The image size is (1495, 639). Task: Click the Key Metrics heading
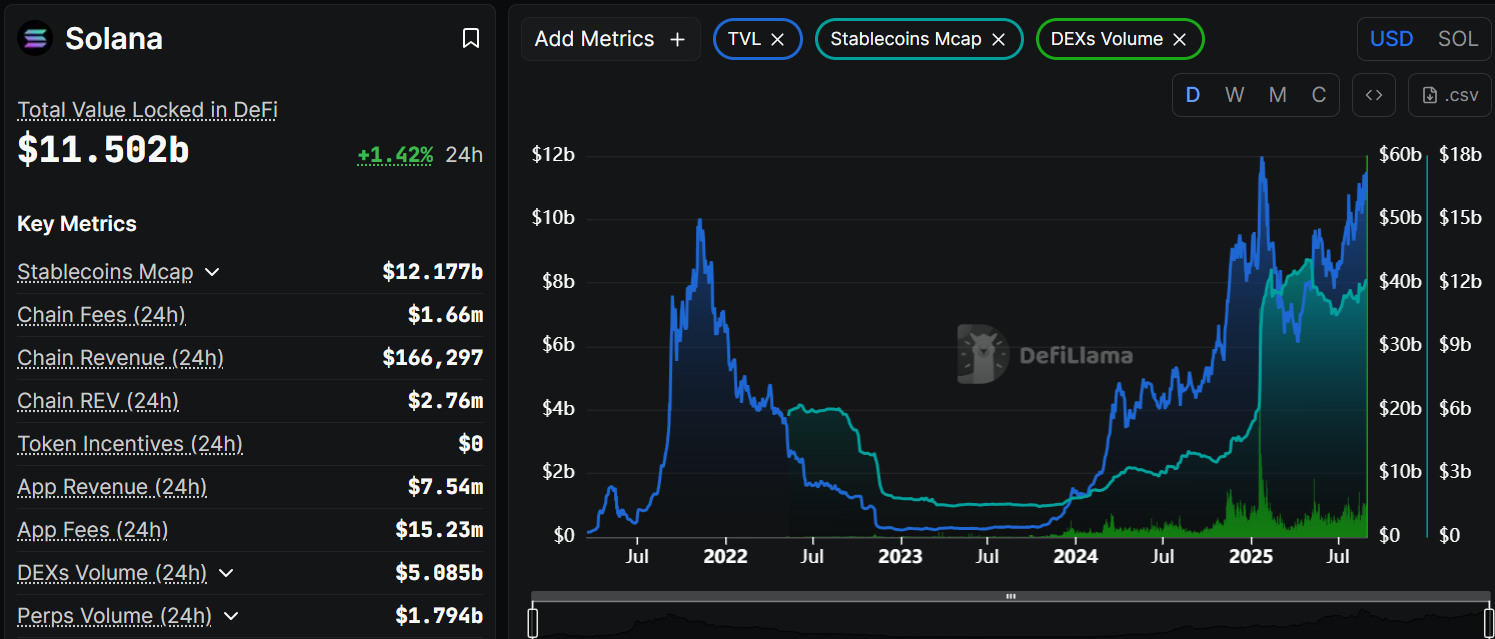click(77, 224)
